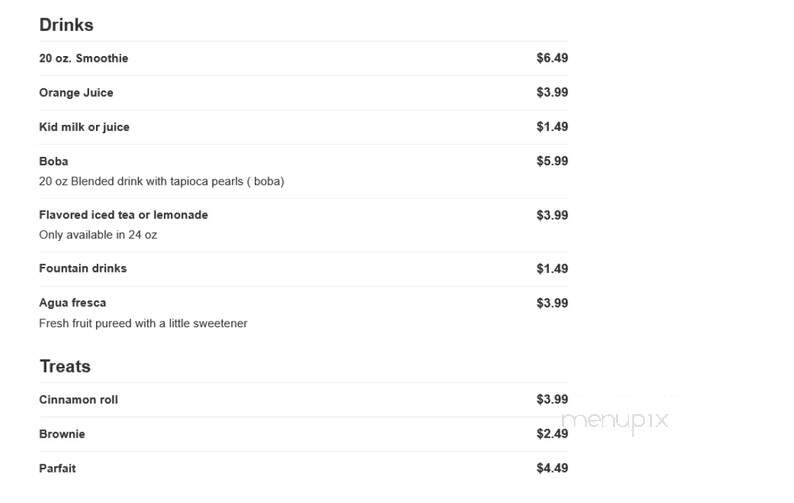
Task: Open the Boba menu item
Action: [54, 162]
